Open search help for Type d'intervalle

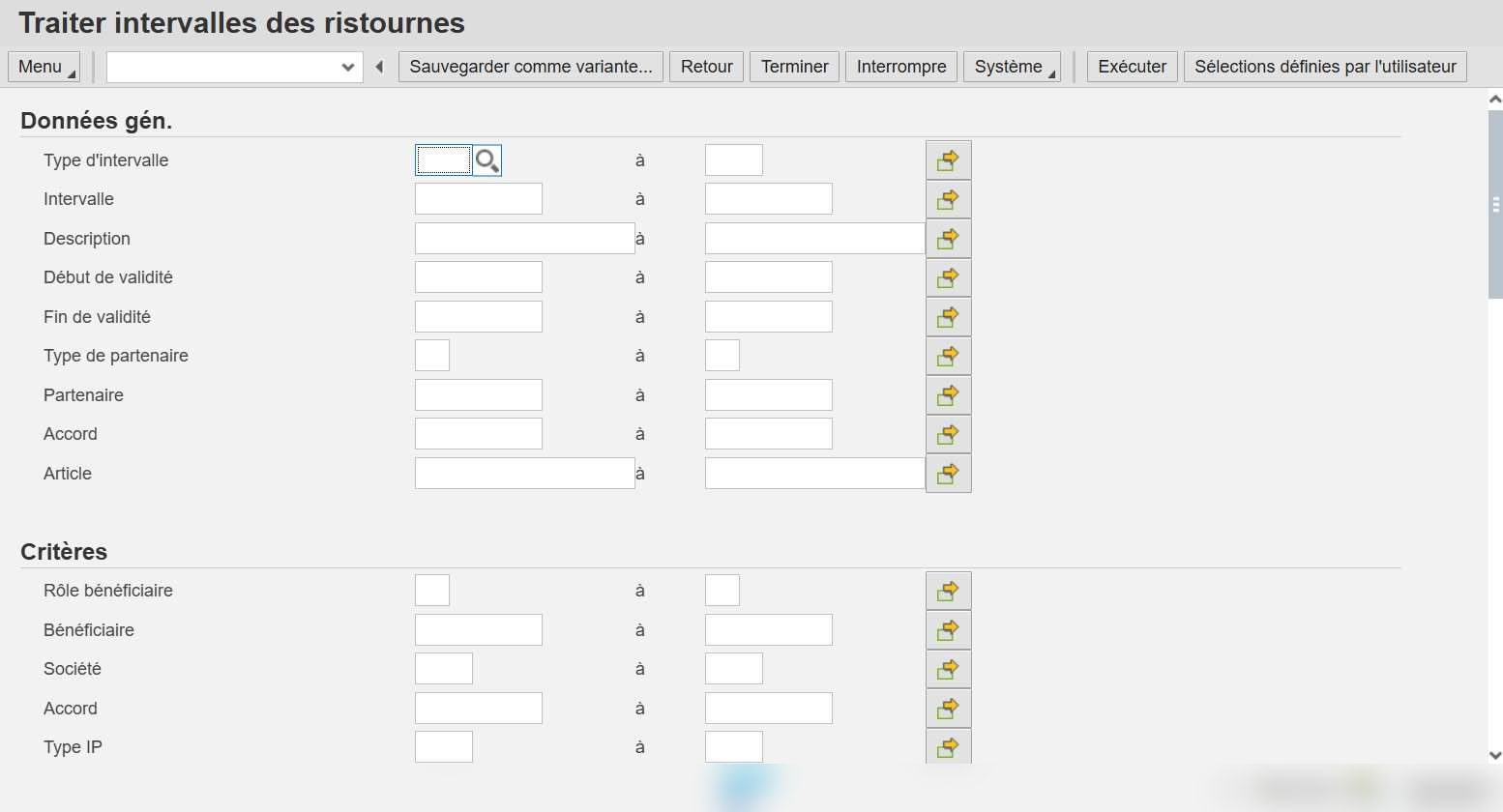(x=487, y=160)
